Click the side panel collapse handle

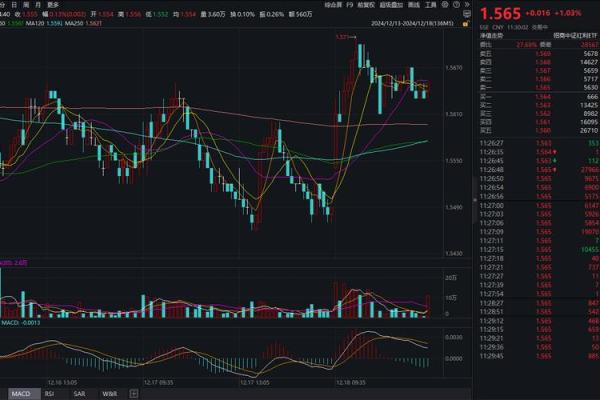pyautogui.click(x=475, y=199)
